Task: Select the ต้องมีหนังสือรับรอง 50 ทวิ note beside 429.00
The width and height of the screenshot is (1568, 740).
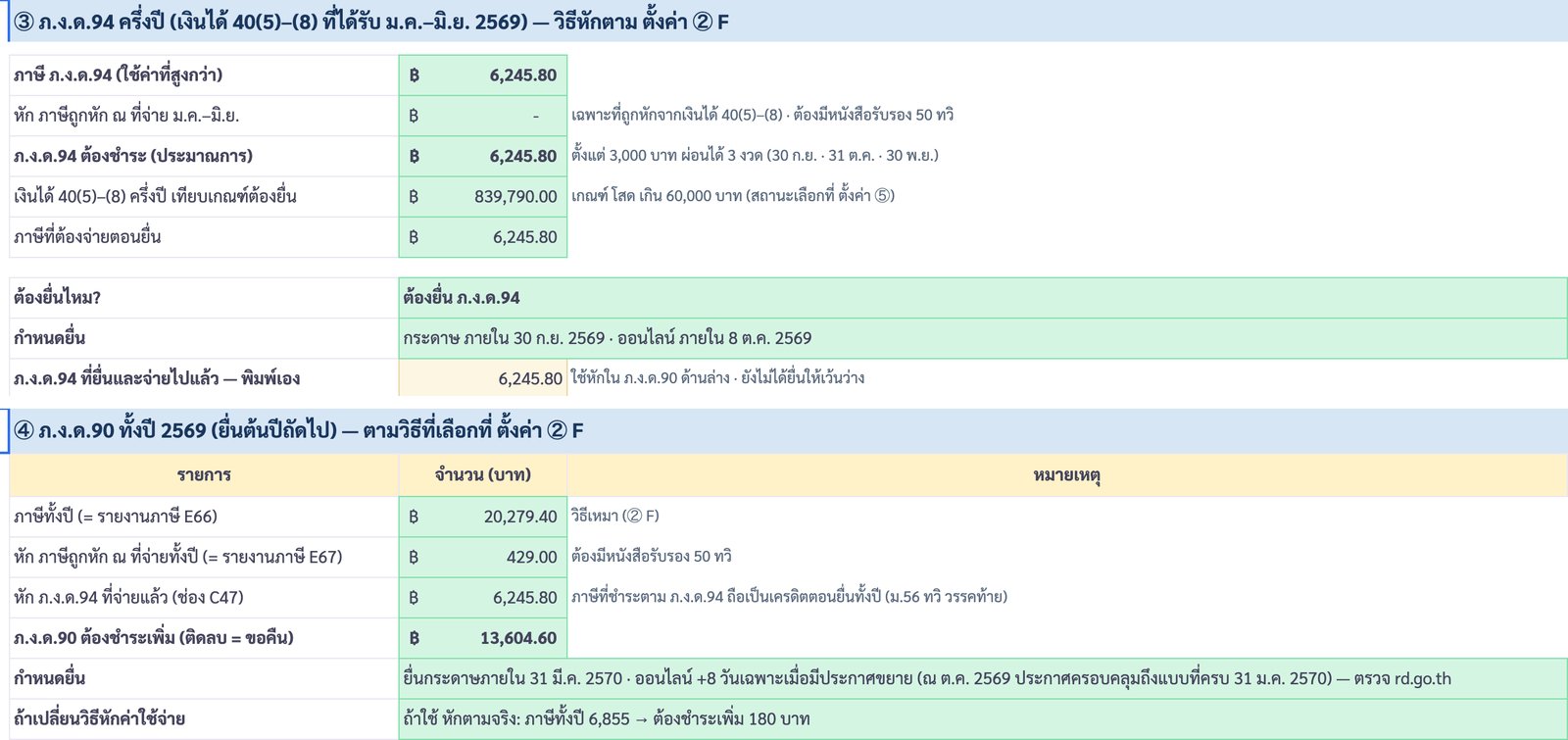Action: pyautogui.click(x=652, y=556)
